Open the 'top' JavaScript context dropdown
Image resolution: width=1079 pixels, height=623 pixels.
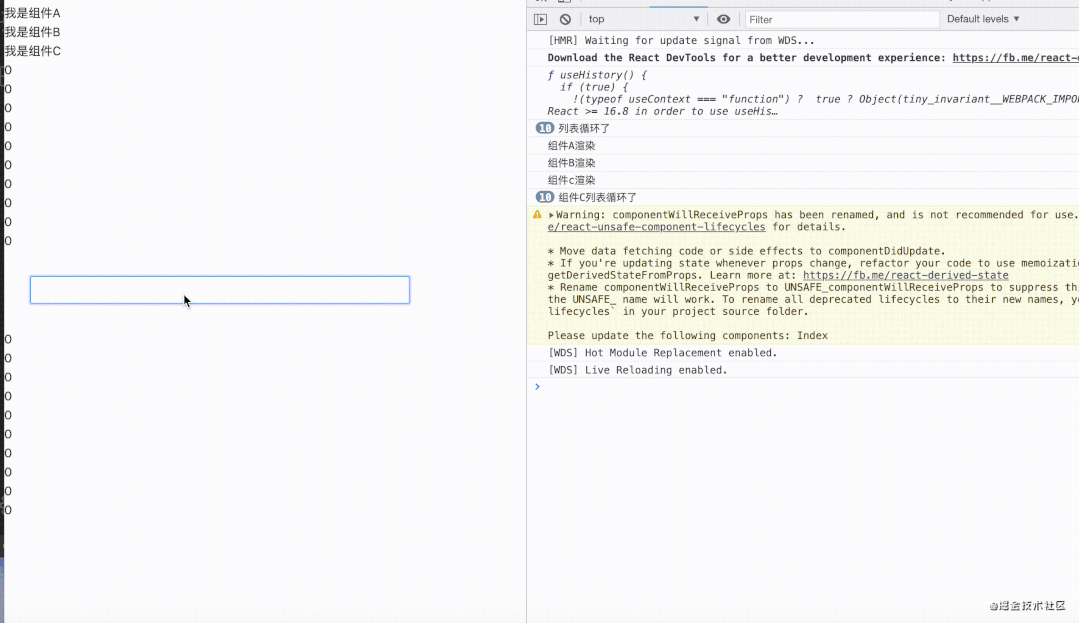point(643,19)
